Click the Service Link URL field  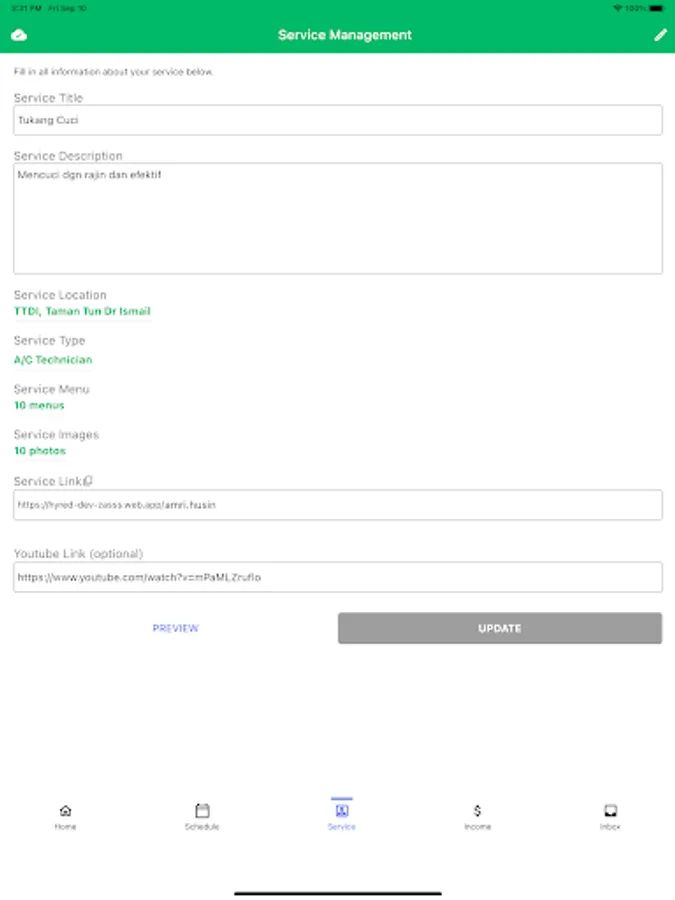337,505
